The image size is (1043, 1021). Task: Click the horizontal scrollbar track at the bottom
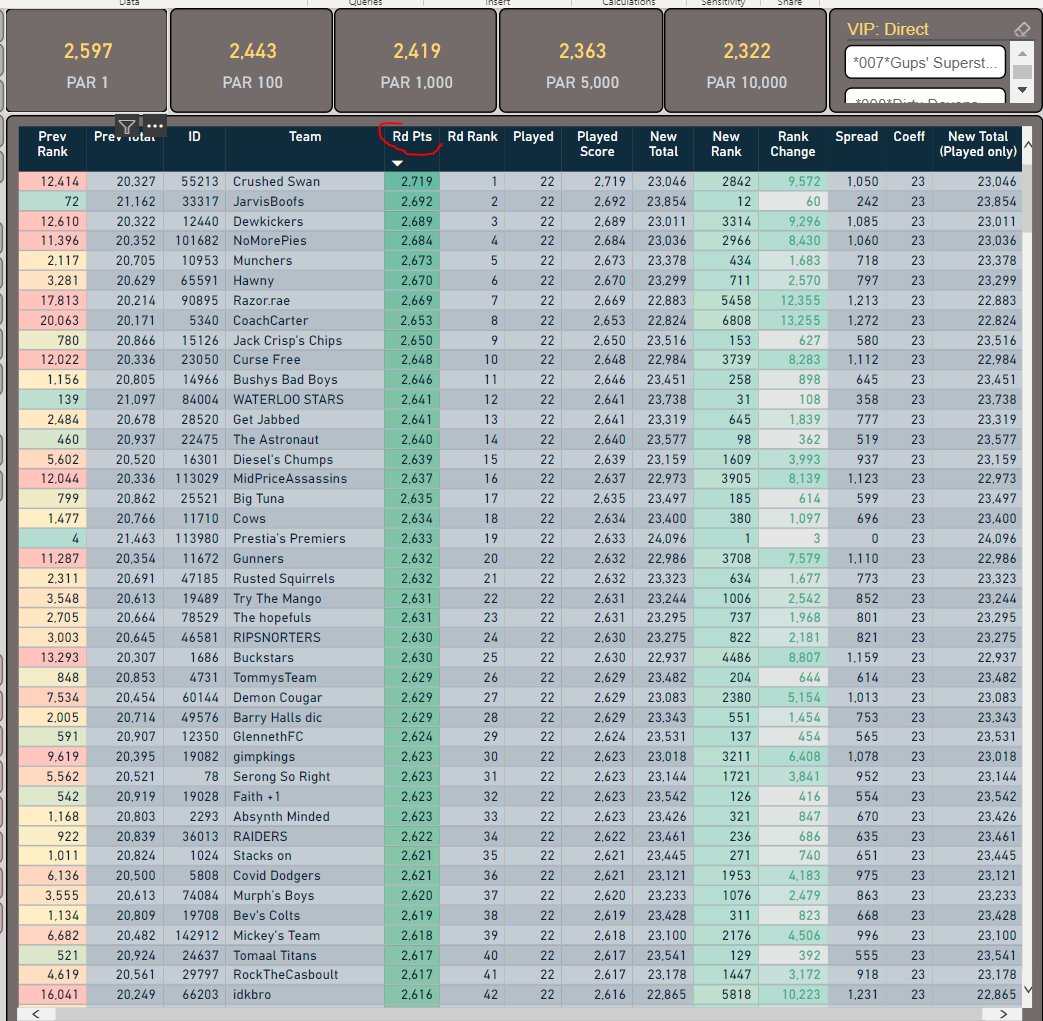(520, 1013)
